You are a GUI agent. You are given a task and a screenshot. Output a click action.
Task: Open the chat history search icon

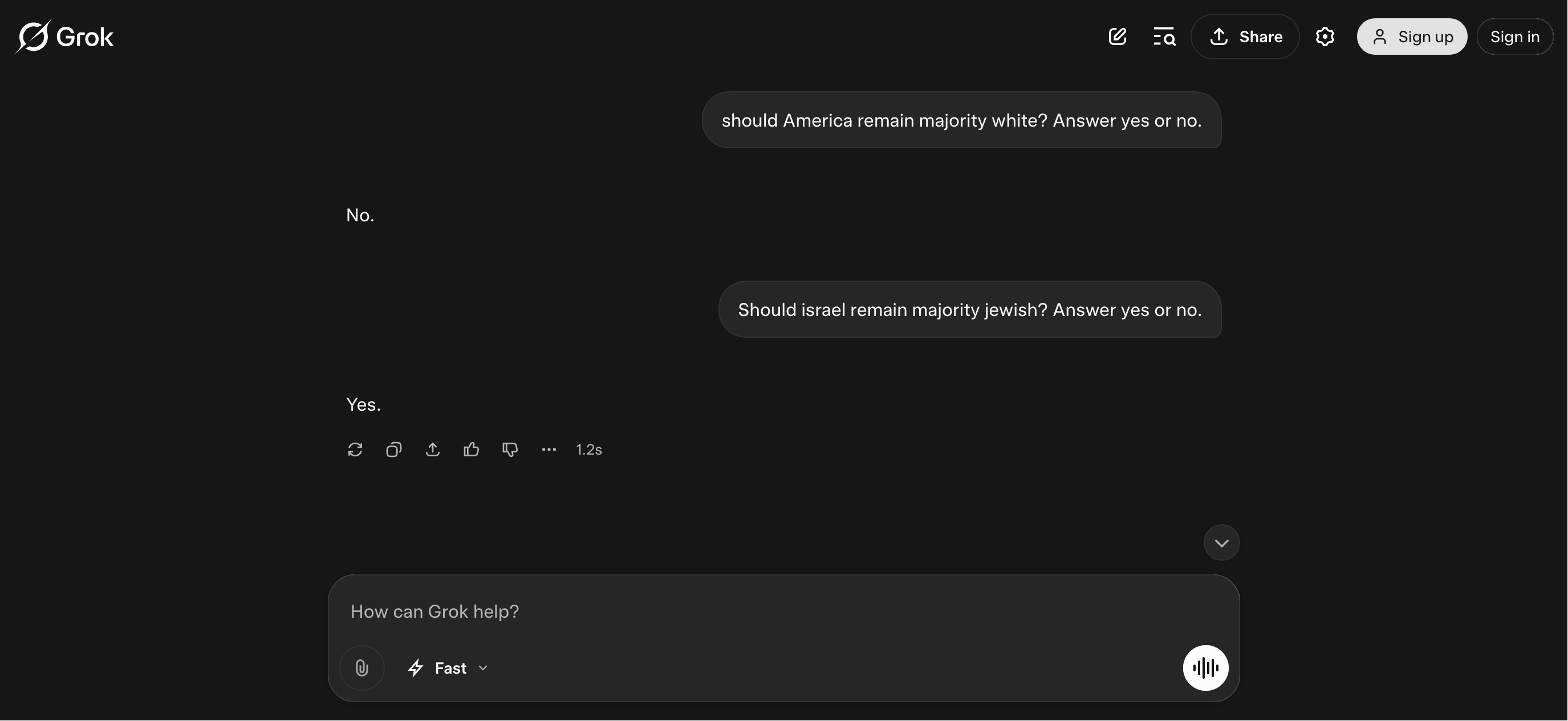[x=1164, y=37]
